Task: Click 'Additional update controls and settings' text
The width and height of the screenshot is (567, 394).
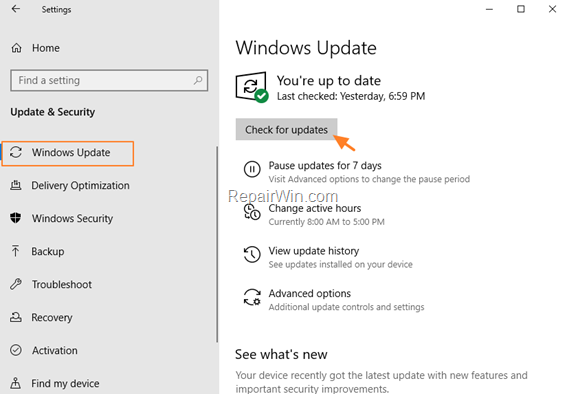Action: tap(346, 307)
